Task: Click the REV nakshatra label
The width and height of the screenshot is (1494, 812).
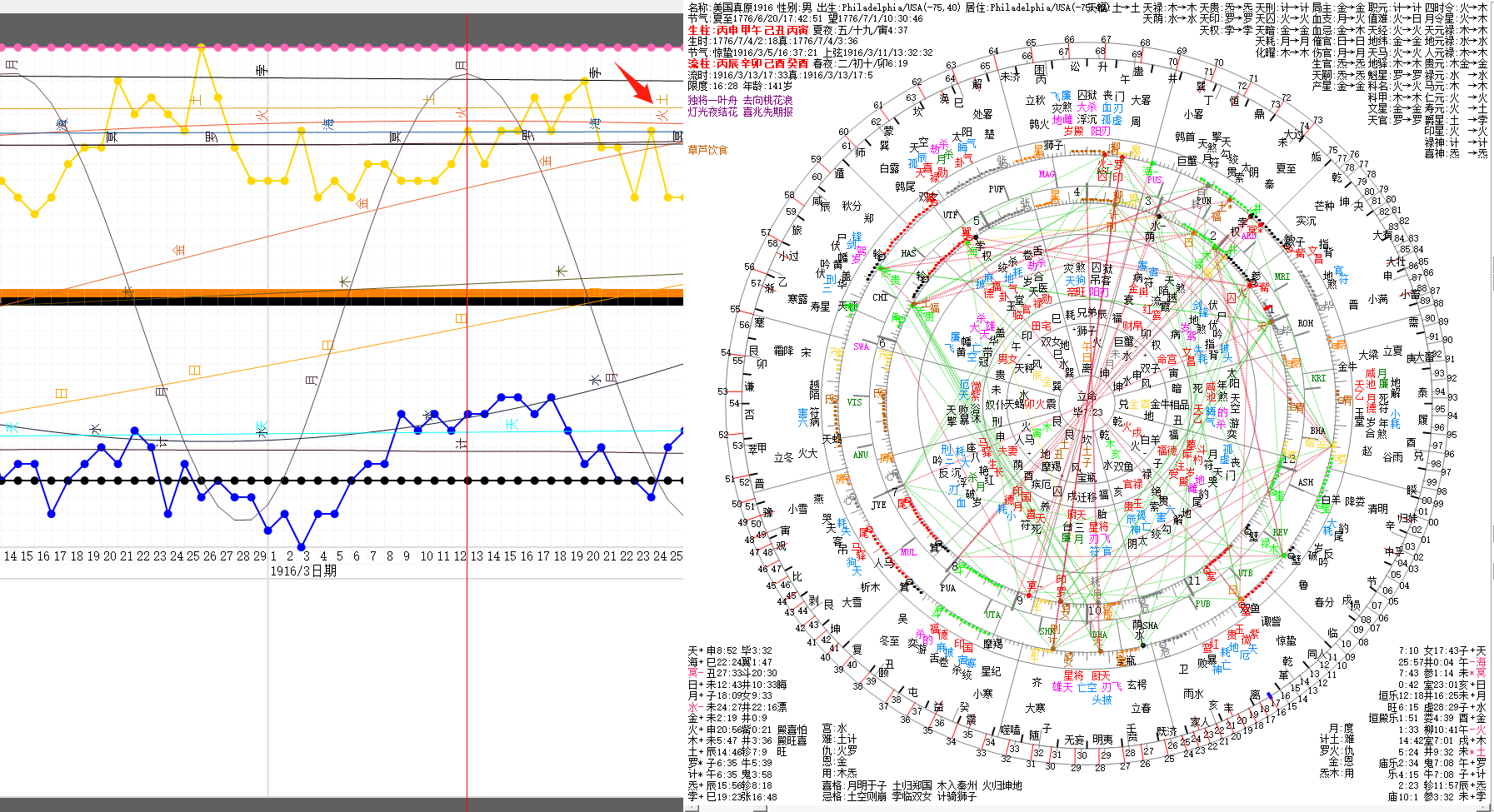Action: point(1280,532)
